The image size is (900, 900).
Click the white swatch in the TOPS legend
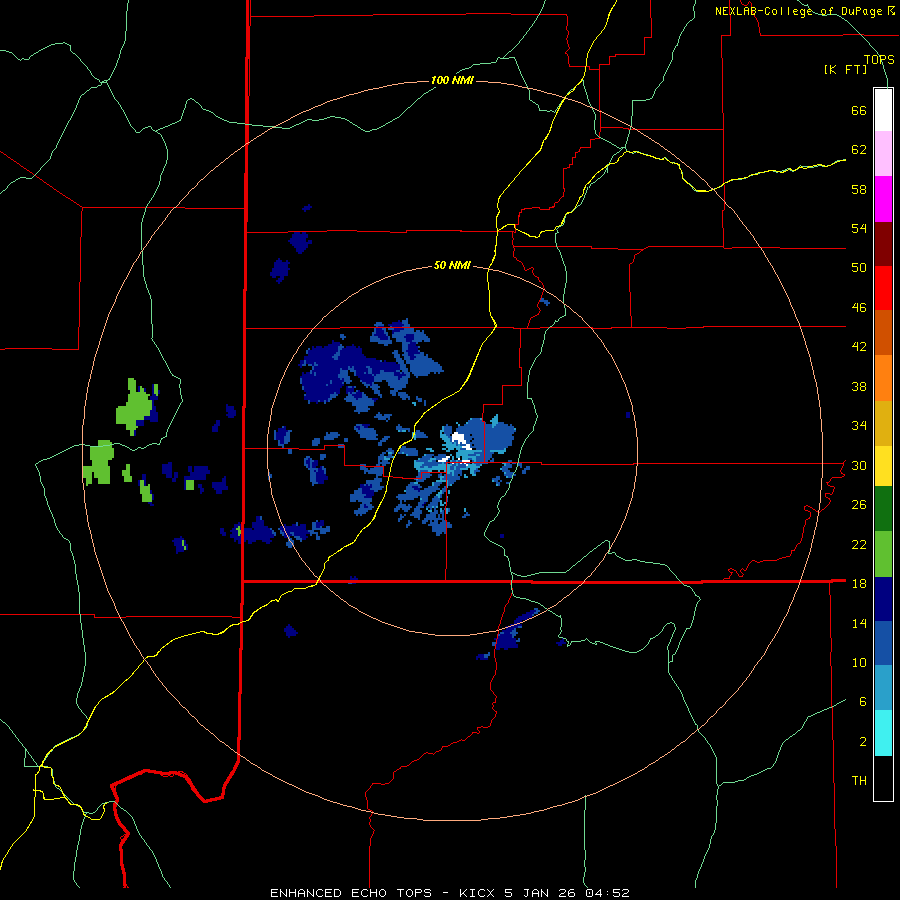click(x=883, y=110)
